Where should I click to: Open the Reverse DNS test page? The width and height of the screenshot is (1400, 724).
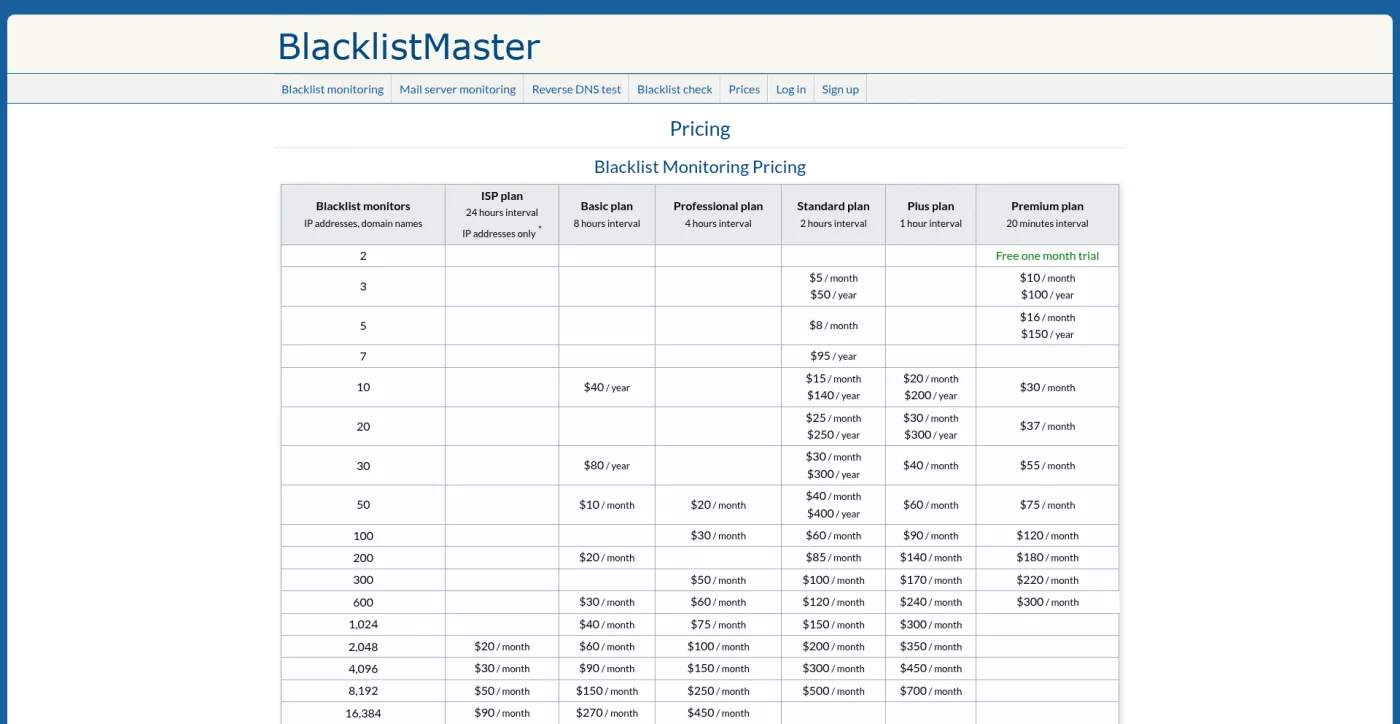click(x=576, y=89)
